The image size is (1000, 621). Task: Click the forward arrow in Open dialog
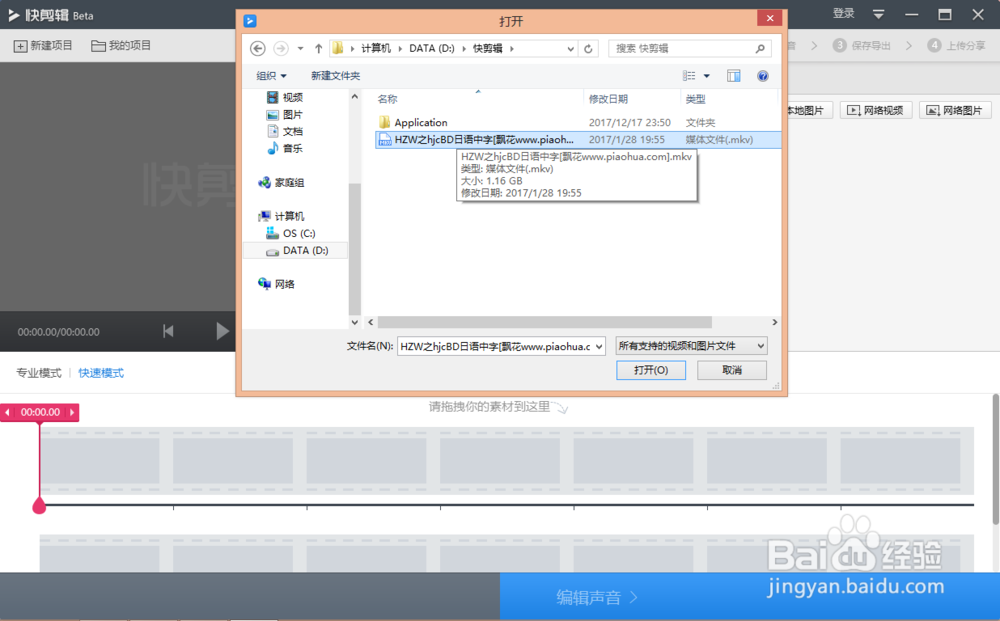[281, 48]
